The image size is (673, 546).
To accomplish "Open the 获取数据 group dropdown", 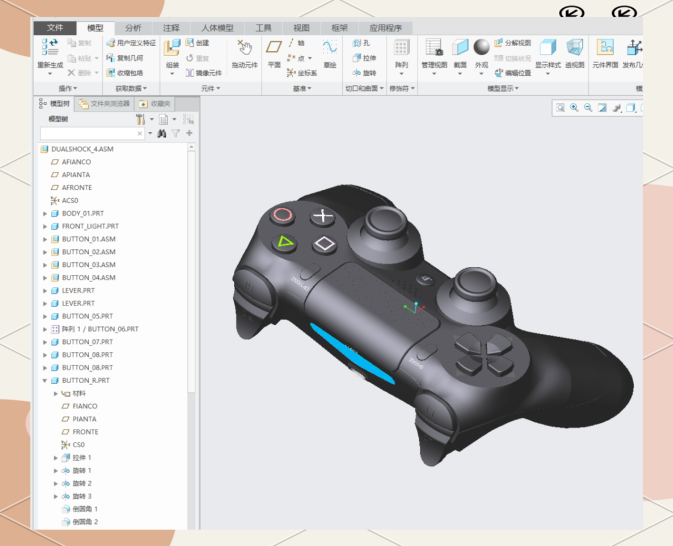I will (x=131, y=88).
